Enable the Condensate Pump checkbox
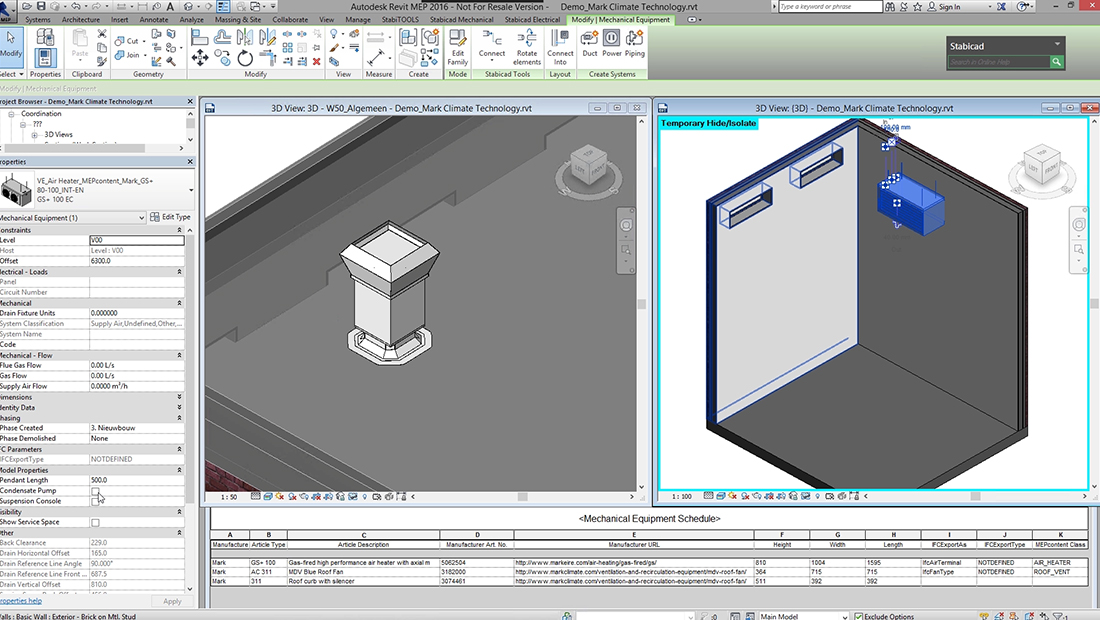Screen dimensions: 1100x620 point(96,491)
